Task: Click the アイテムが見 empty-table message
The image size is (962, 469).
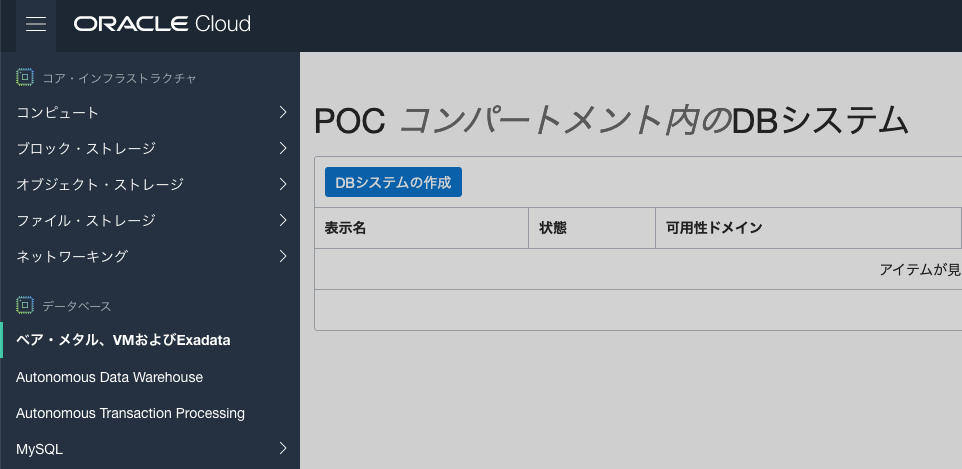Action: click(x=920, y=269)
